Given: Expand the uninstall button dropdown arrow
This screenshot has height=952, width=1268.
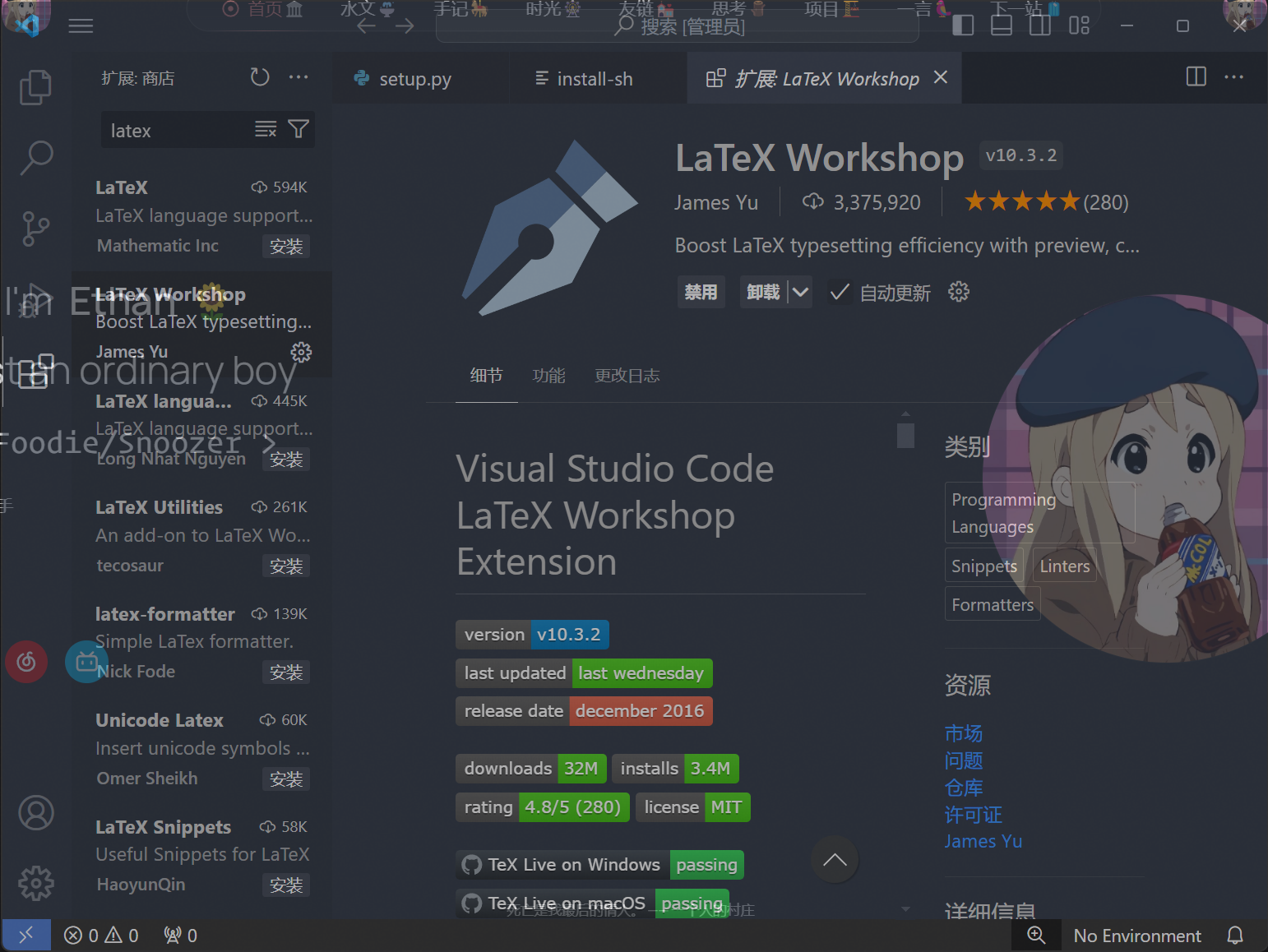Looking at the screenshot, I should [x=800, y=293].
